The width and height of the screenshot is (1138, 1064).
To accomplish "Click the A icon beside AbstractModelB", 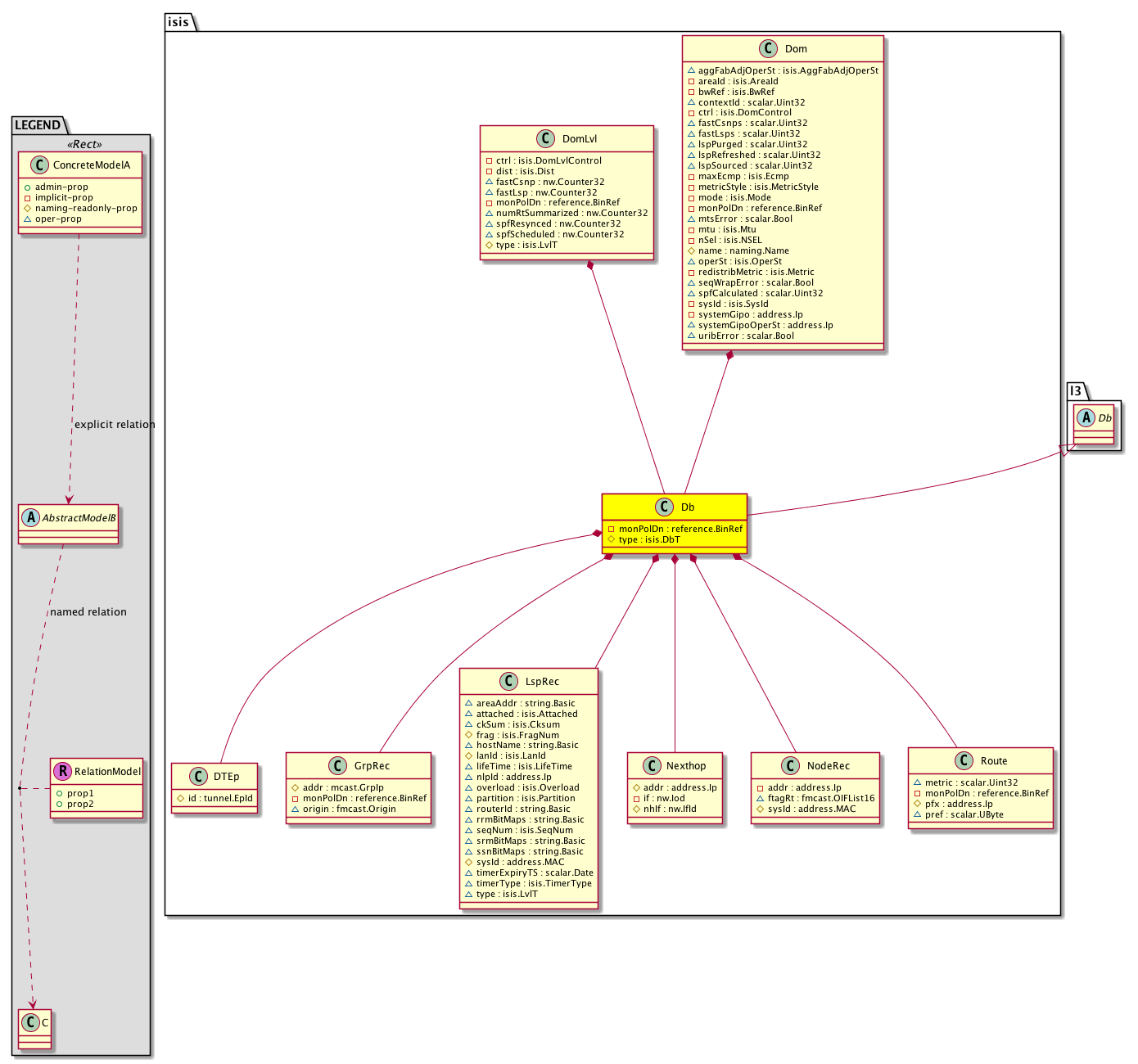I will click(31, 518).
